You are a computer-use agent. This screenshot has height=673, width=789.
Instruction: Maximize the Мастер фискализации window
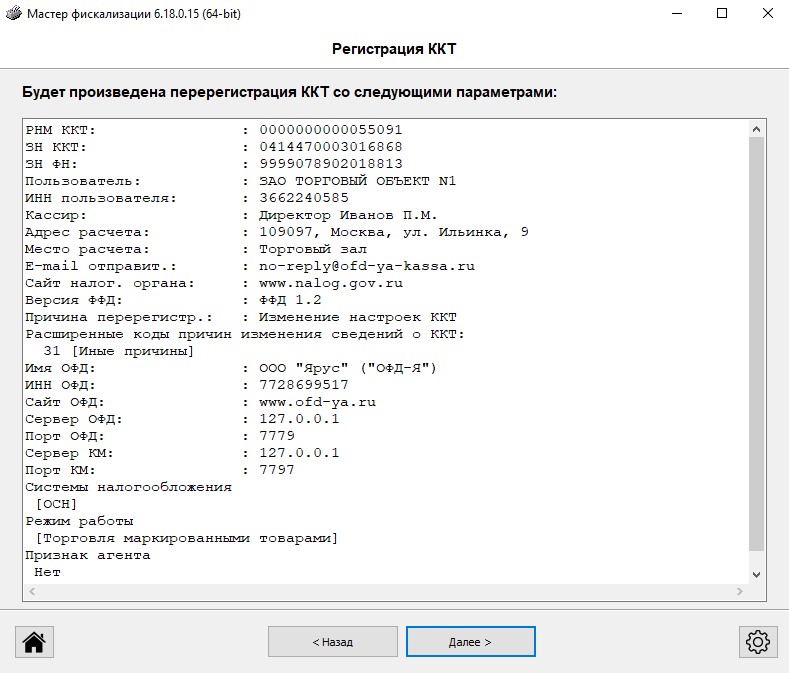coord(721,14)
